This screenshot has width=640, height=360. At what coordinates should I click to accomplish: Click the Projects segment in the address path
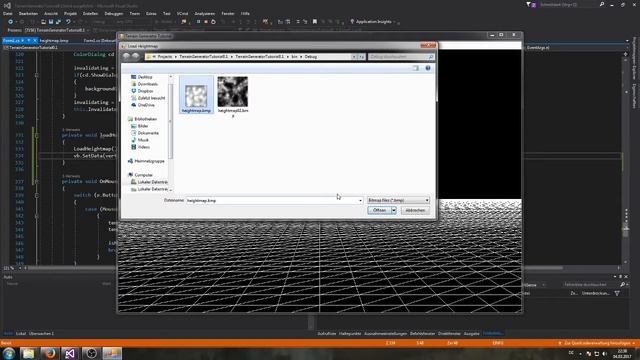(165, 57)
